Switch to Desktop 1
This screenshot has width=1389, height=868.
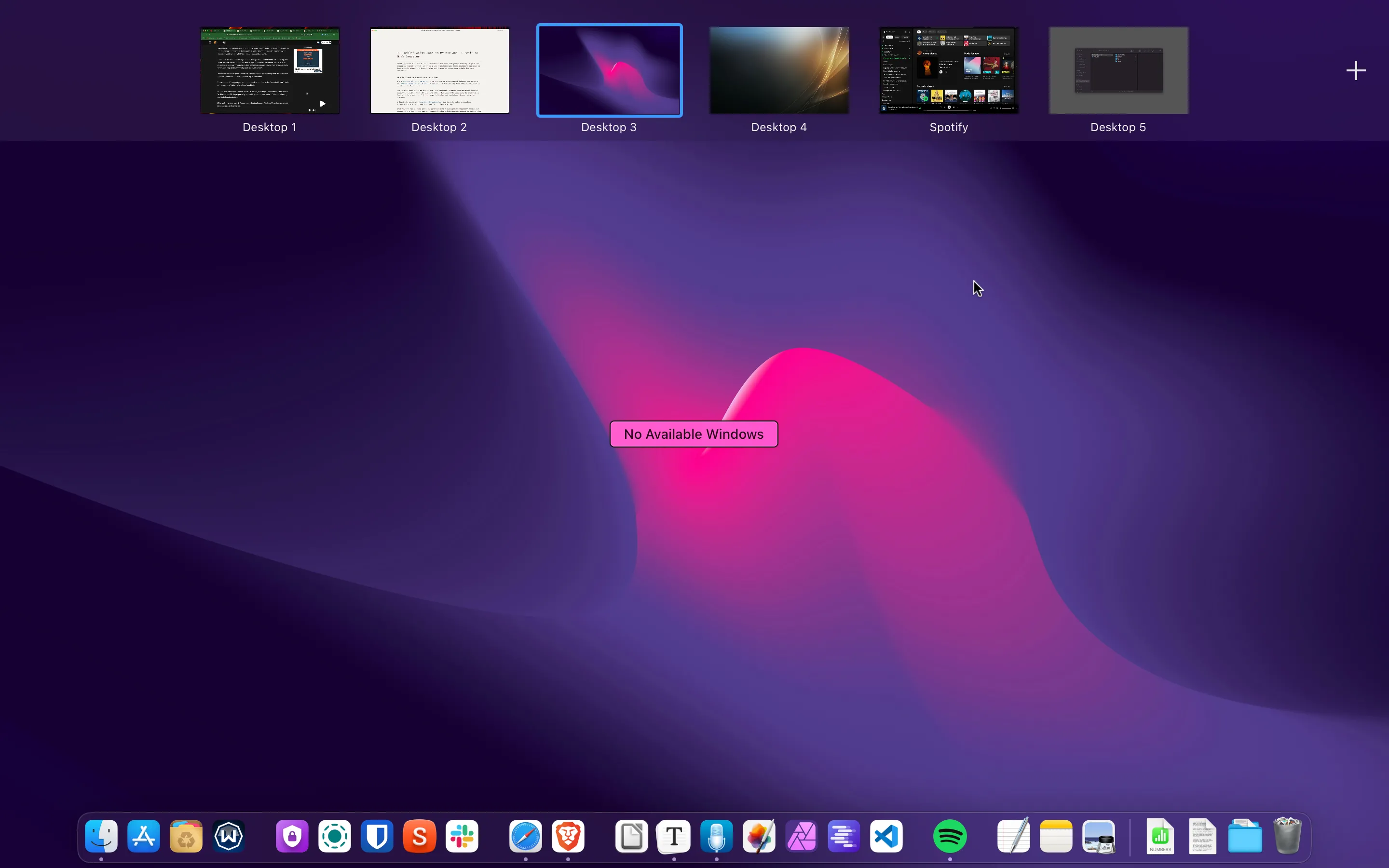(x=269, y=70)
